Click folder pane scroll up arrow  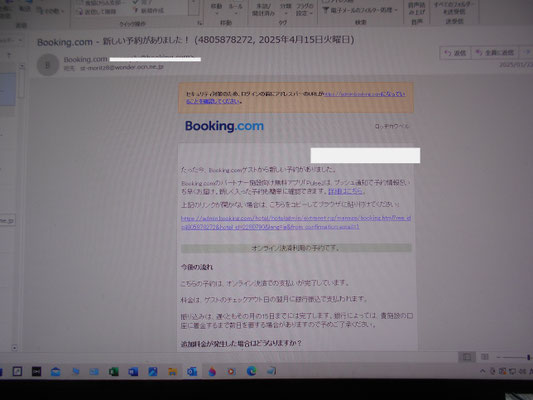[22, 67]
